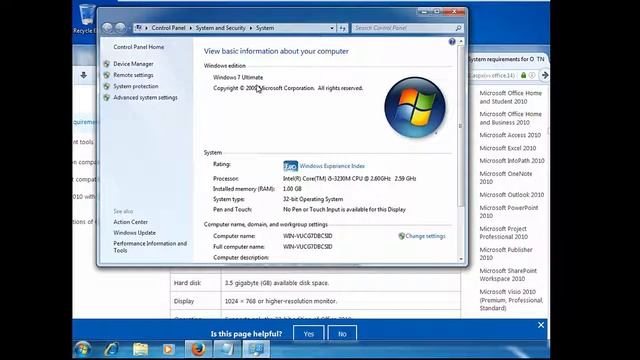
Task: Open Microsoft Project Professional 2010 link
Action: [x=503, y=233]
